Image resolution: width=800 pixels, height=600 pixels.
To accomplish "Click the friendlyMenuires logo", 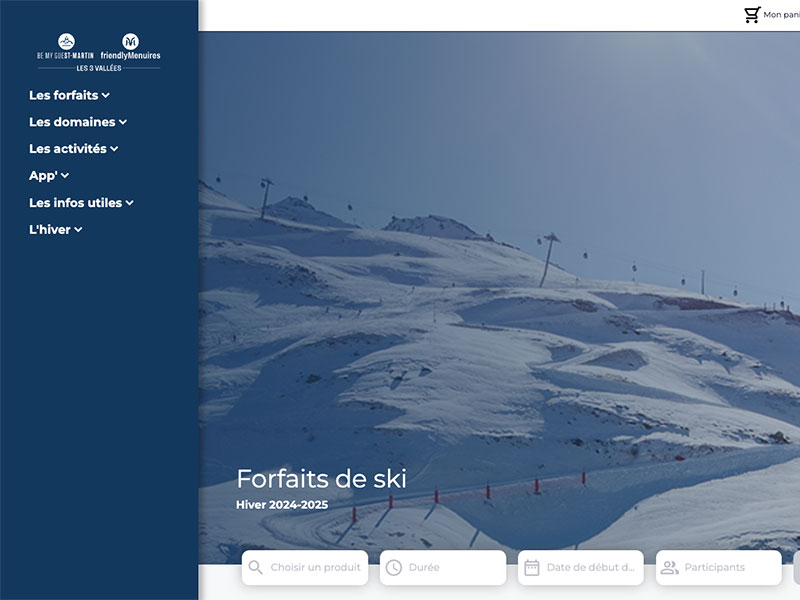I will 130,47.
